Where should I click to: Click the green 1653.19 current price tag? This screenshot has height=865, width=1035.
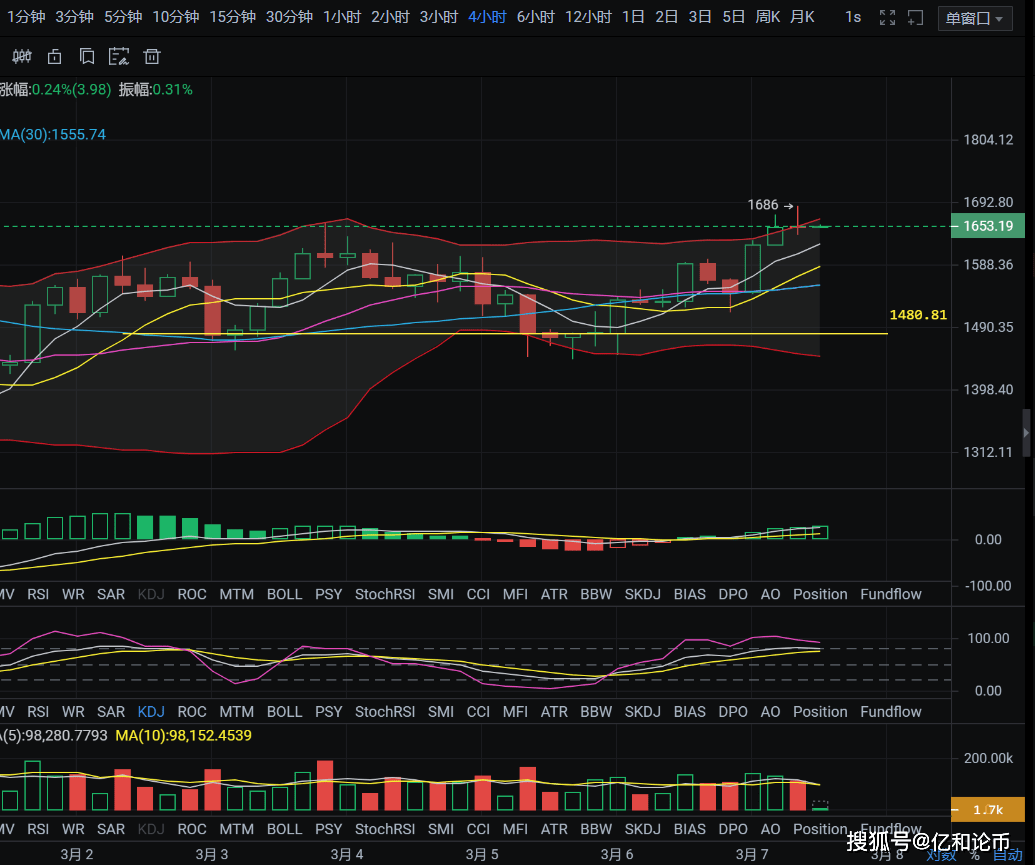coord(987,226)
